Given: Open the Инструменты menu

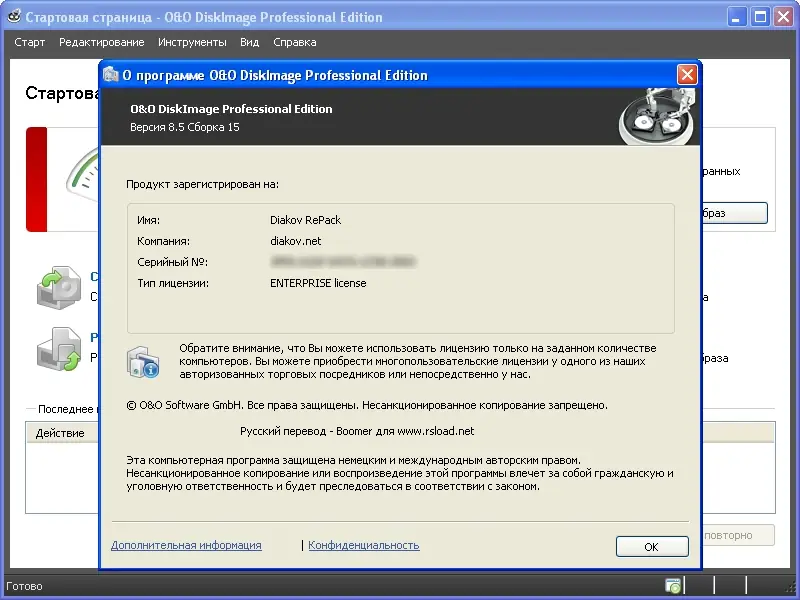Looking at the screenshot, I should [192, 42].
